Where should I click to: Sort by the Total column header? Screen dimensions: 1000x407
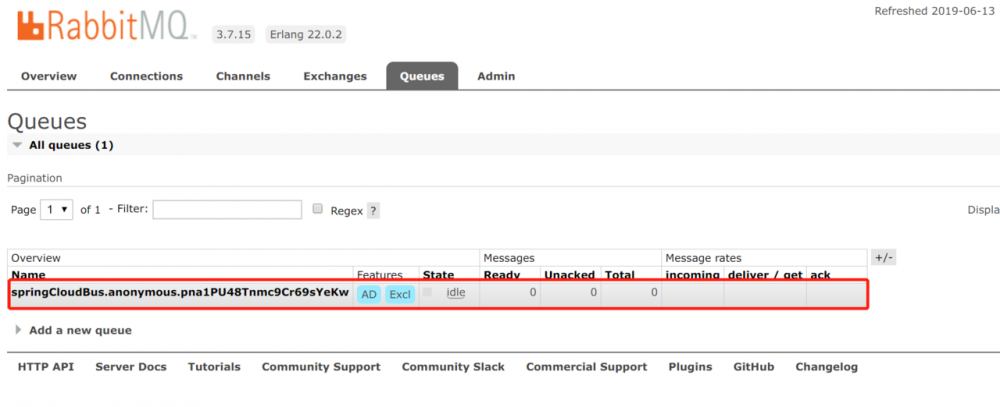pos(620,275)
